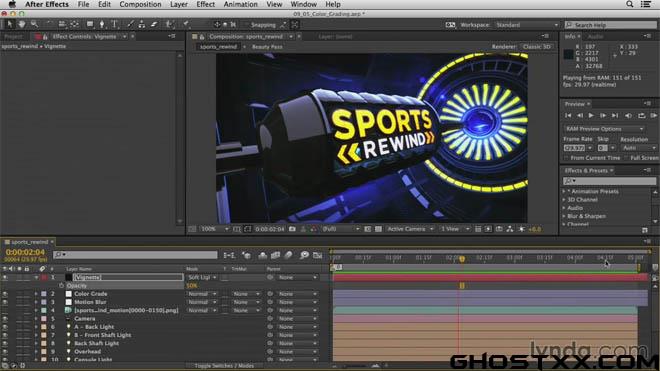Image resolution: width=660 pixels, height=371 pixels.
Task: Click the current time indicator in timeline
Action: (462, 259)
